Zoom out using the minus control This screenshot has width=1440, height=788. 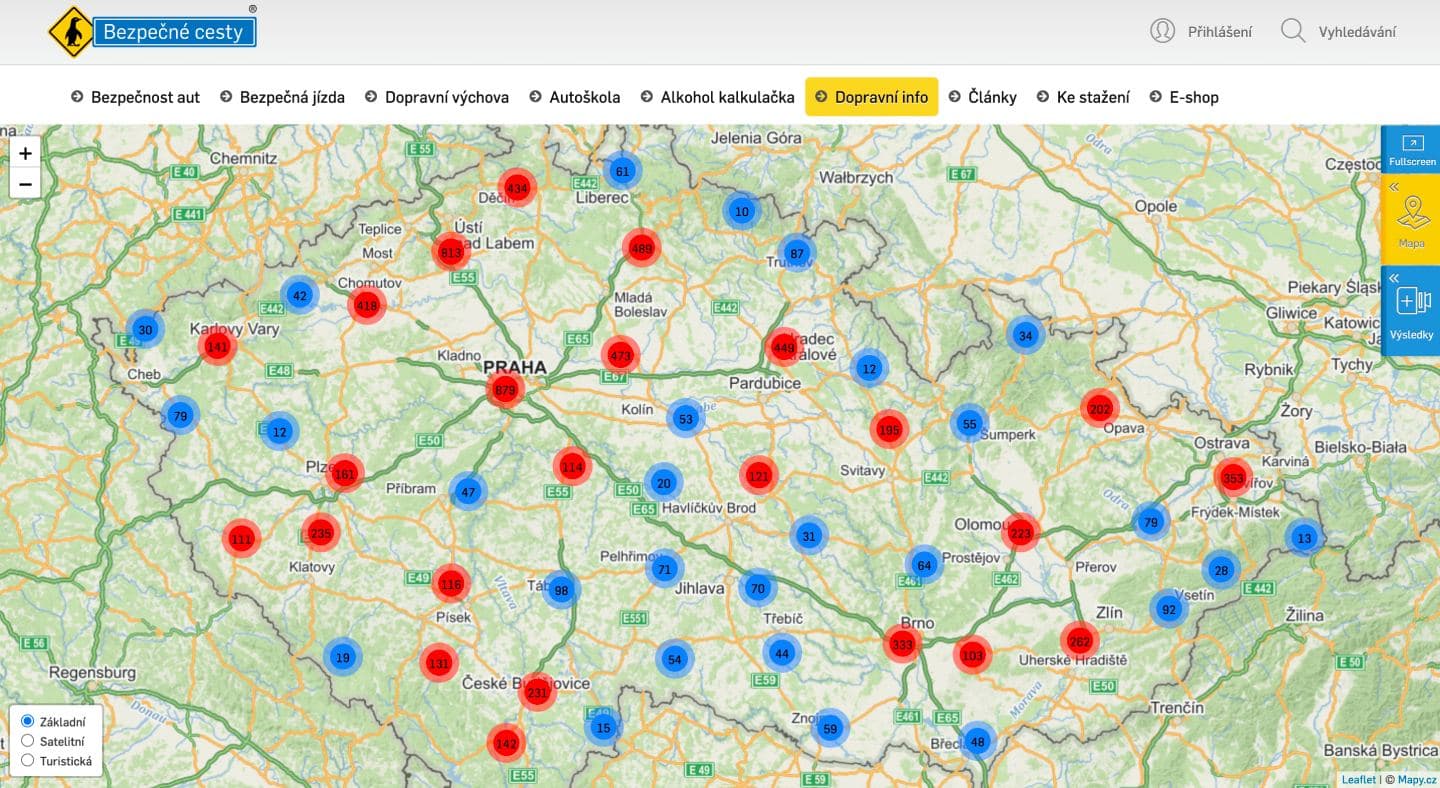[x=25, y=184]
